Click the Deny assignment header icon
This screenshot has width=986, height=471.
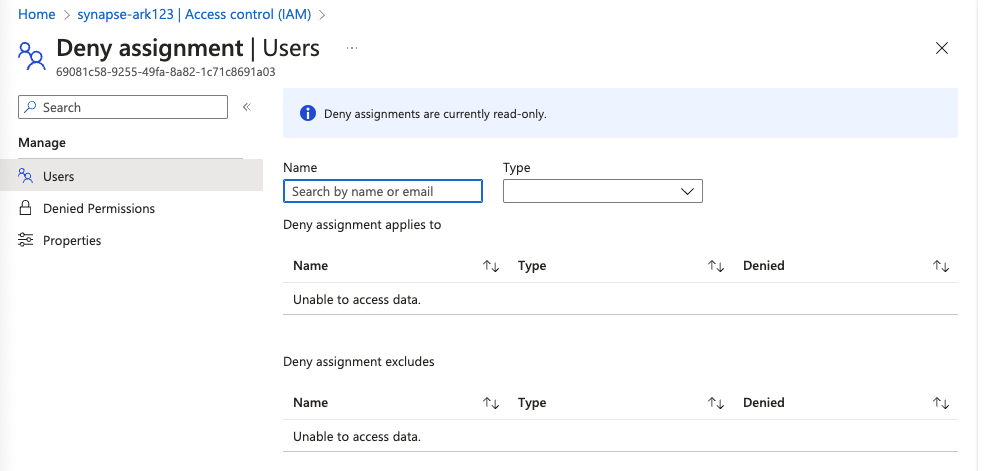tap(33, 56)
